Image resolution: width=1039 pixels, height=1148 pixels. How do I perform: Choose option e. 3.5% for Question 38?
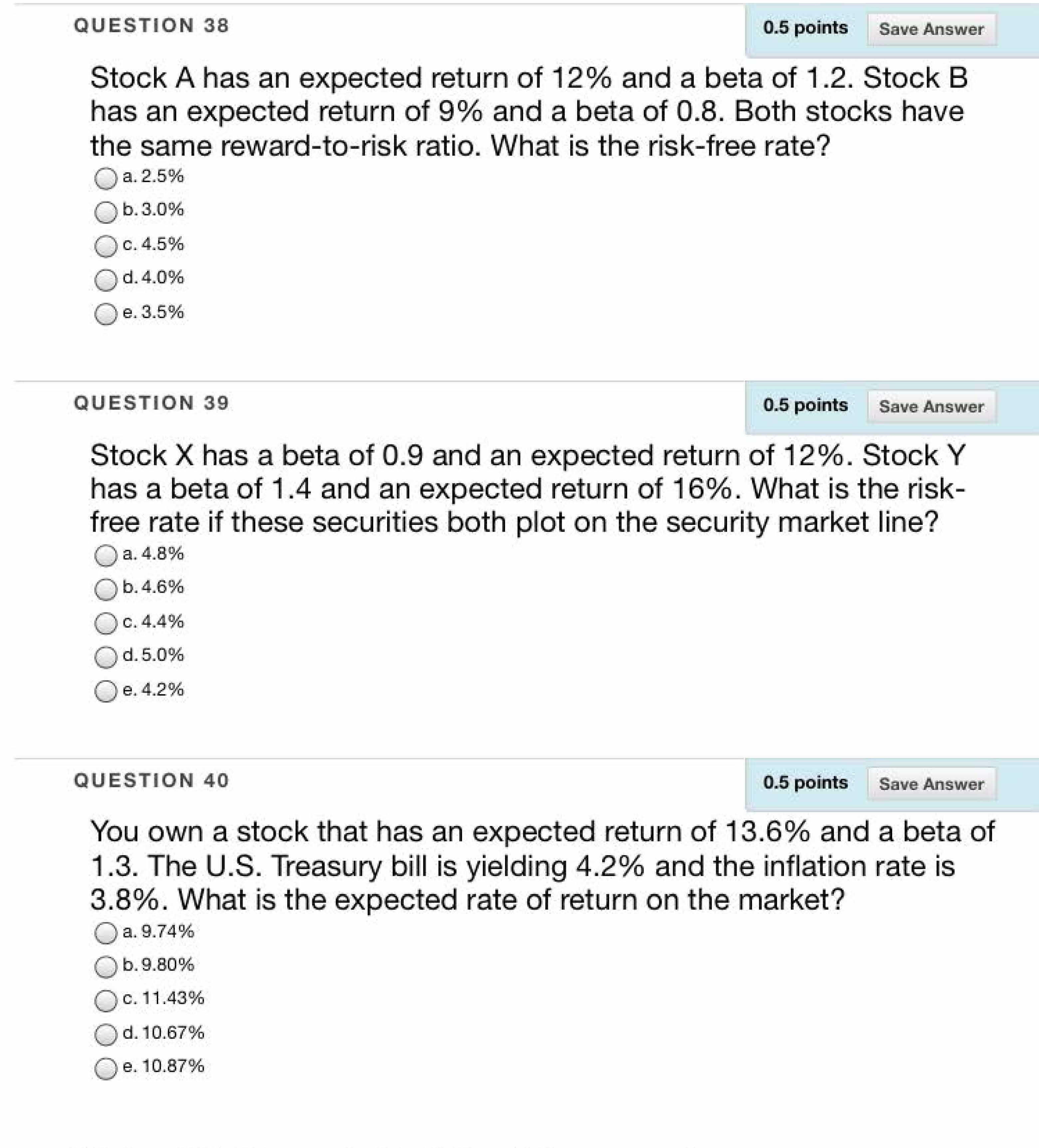point(105,314)
